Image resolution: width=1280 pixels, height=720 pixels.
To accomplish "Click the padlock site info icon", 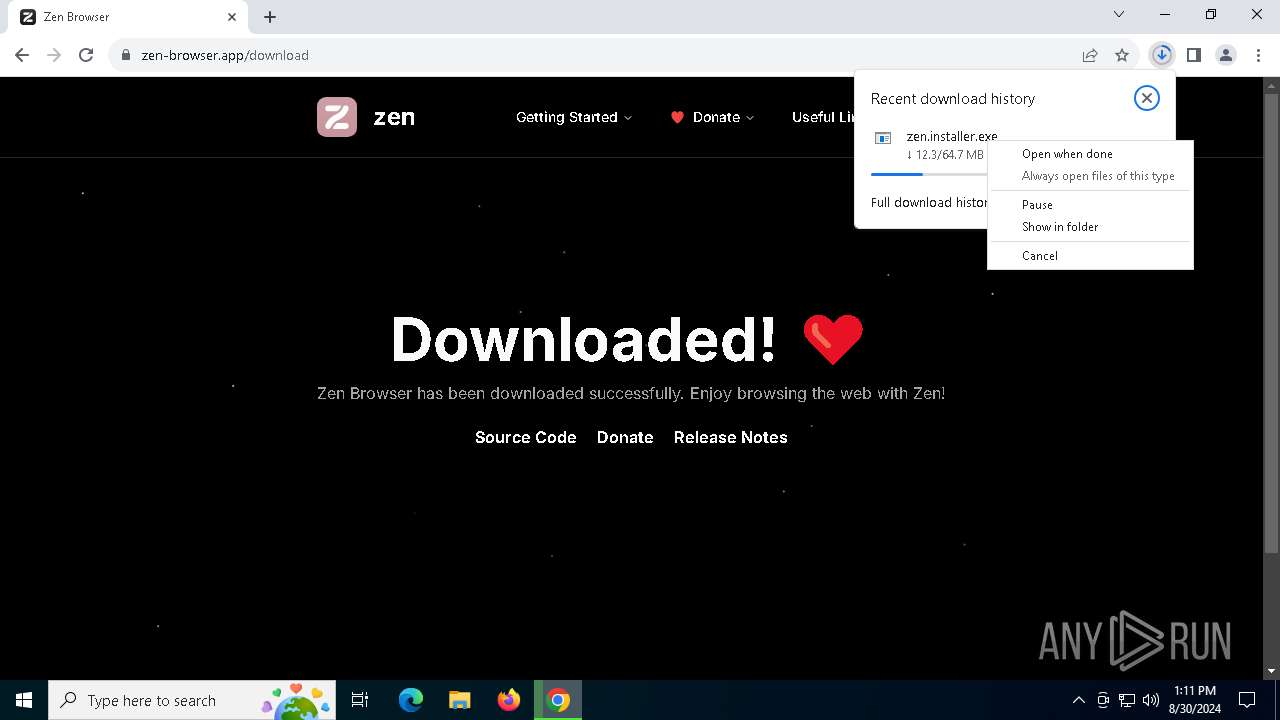I will tap(126, 55).
